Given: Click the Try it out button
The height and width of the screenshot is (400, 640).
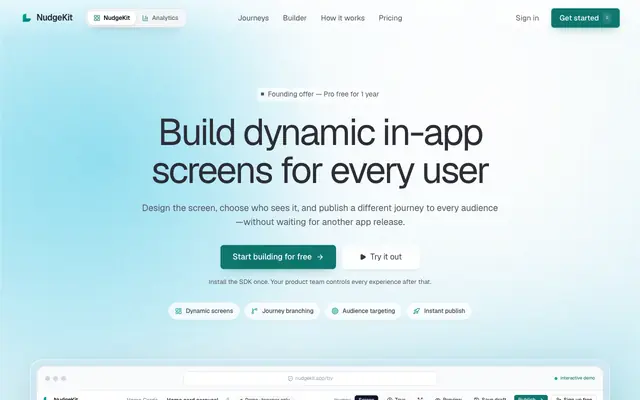Looking at the screenshot, I should click(x=381, y=257).
